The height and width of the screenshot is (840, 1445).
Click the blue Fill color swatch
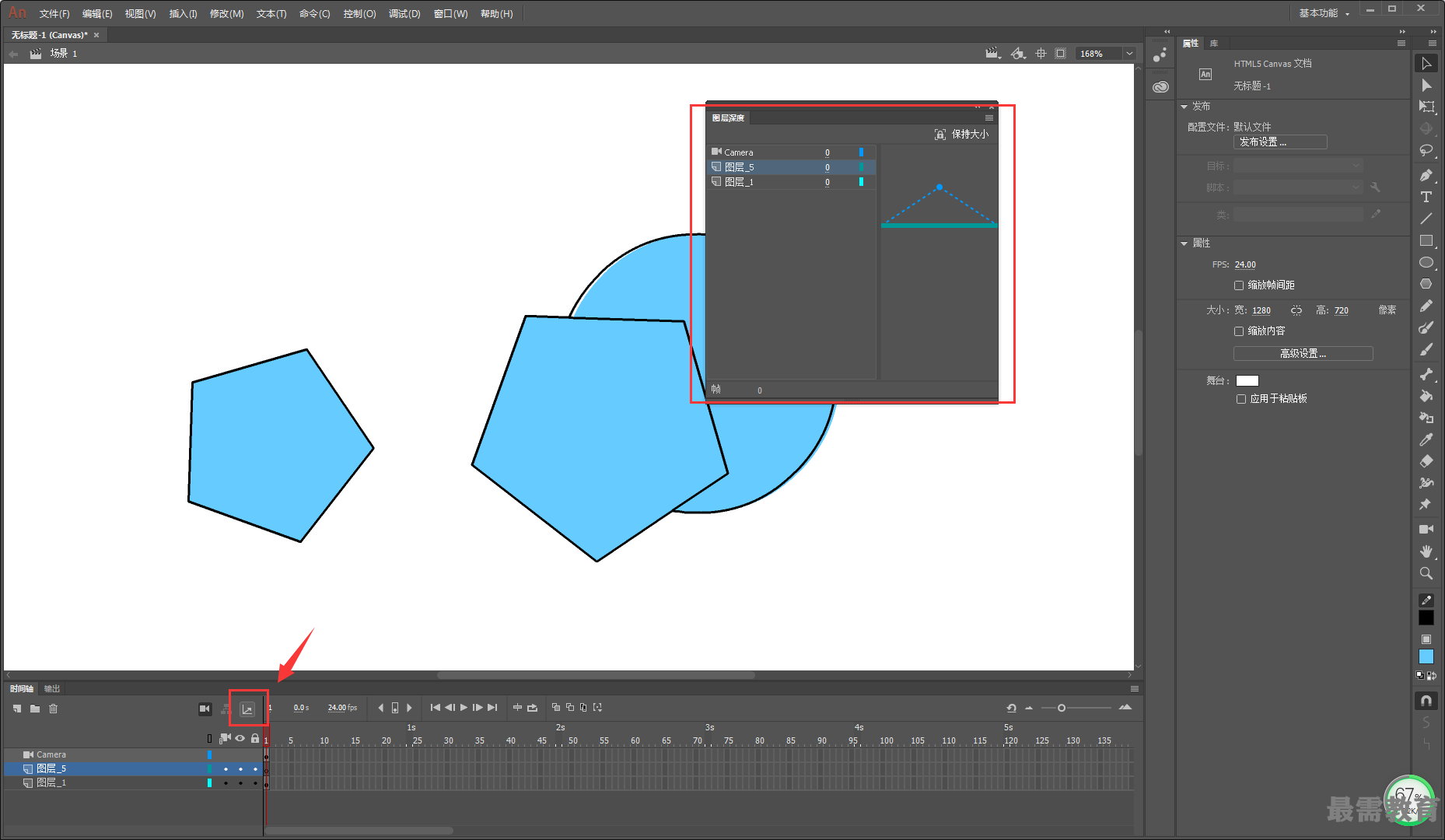click(1426, 657)
